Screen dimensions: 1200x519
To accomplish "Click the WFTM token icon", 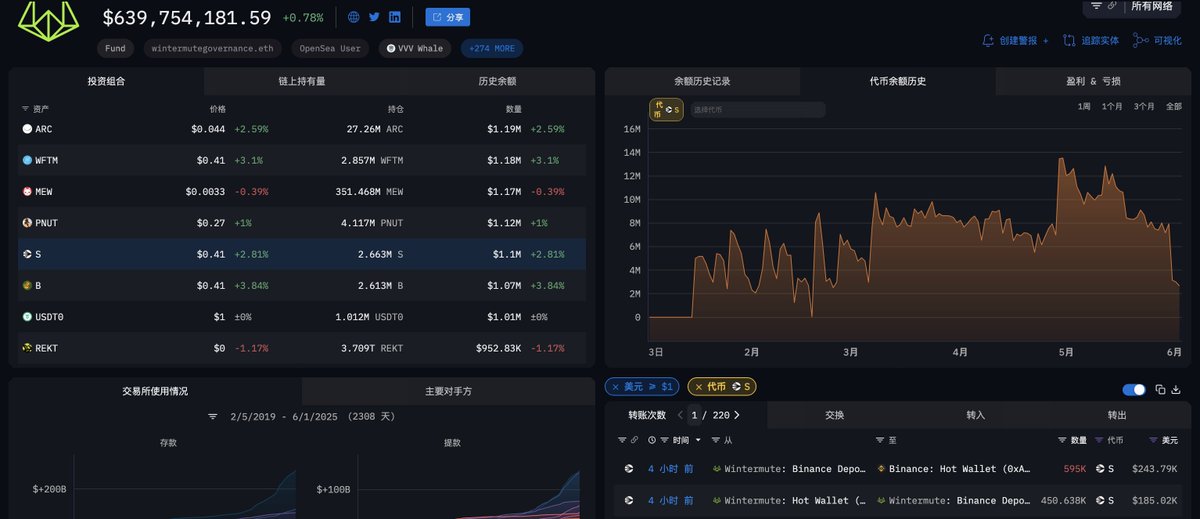I will (27, 160).
